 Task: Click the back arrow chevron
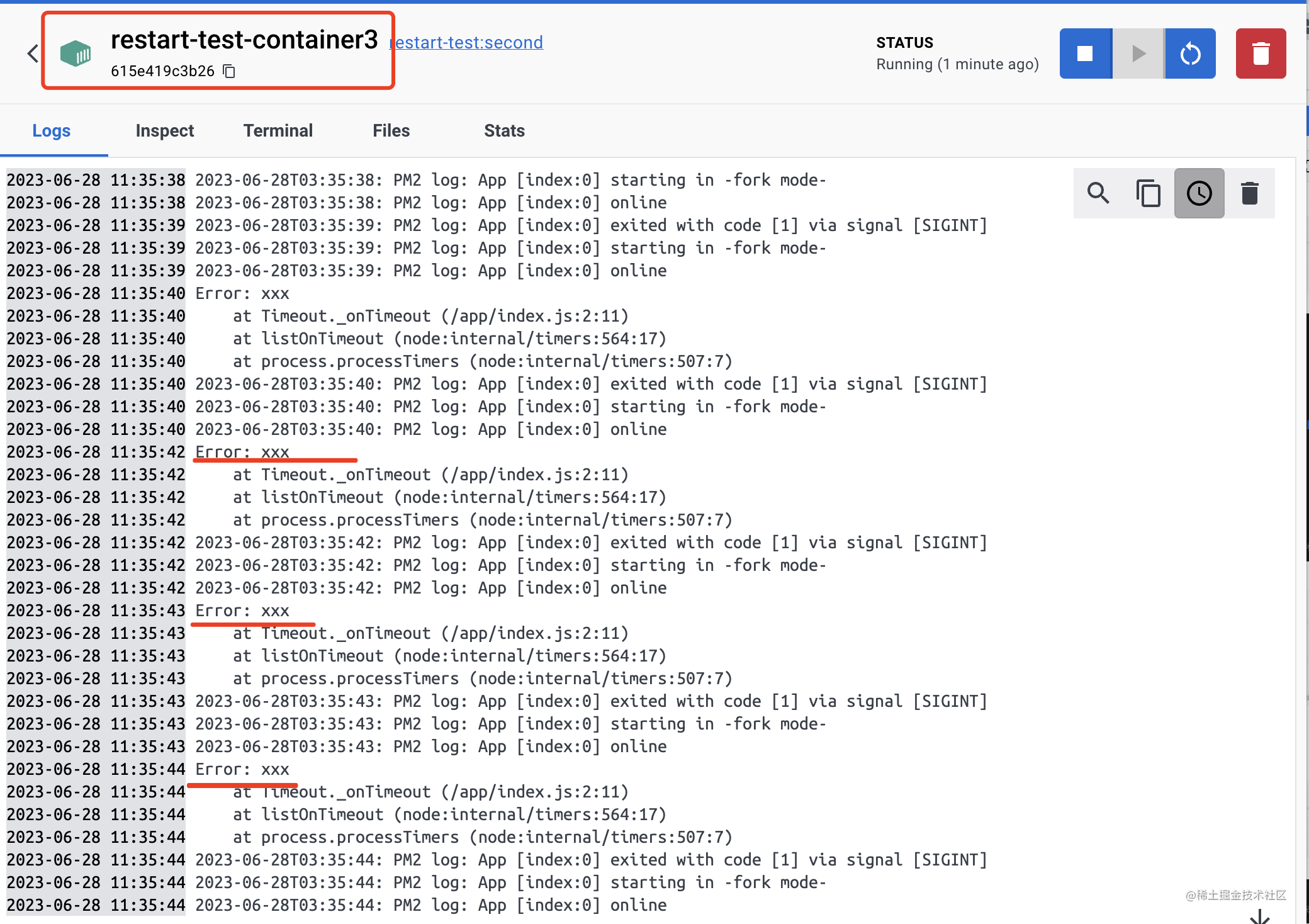coord(33,54)
